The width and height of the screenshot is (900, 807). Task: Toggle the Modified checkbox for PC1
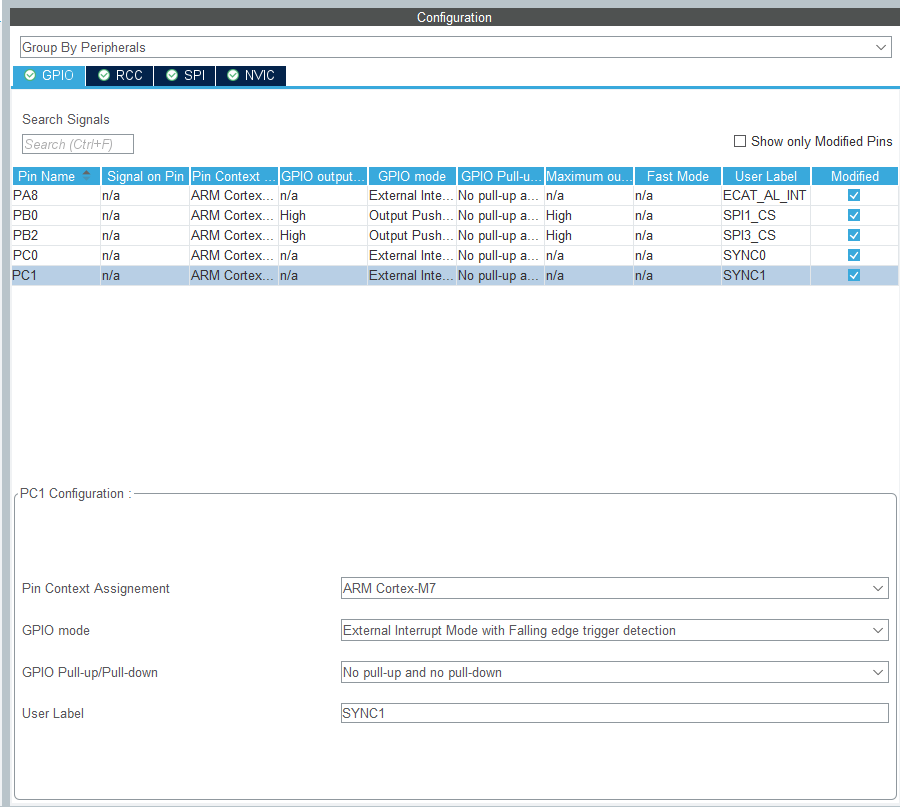click(x=854, y=276)
